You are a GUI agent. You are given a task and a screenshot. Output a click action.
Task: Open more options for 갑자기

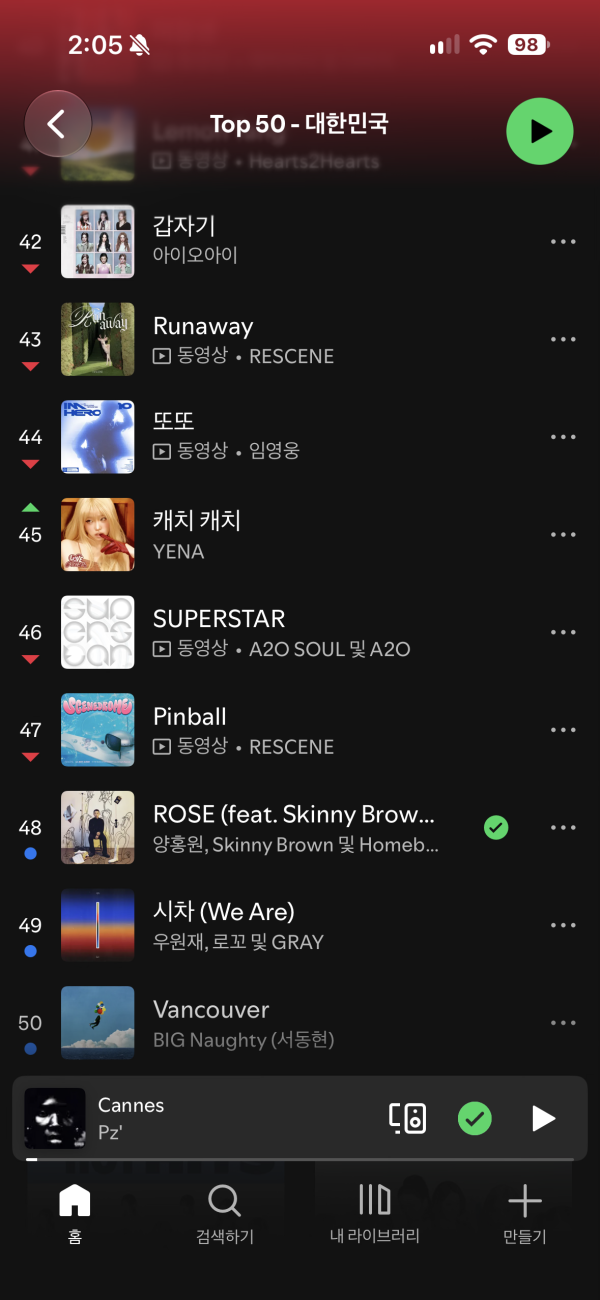(563, 242)
